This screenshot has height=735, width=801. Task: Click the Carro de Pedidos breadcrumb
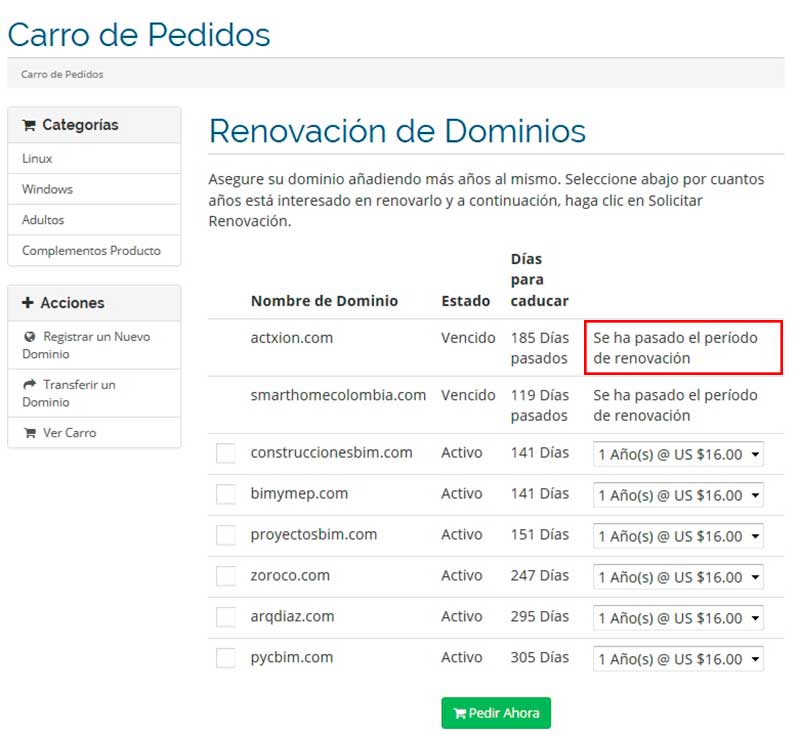pos(62,74)
